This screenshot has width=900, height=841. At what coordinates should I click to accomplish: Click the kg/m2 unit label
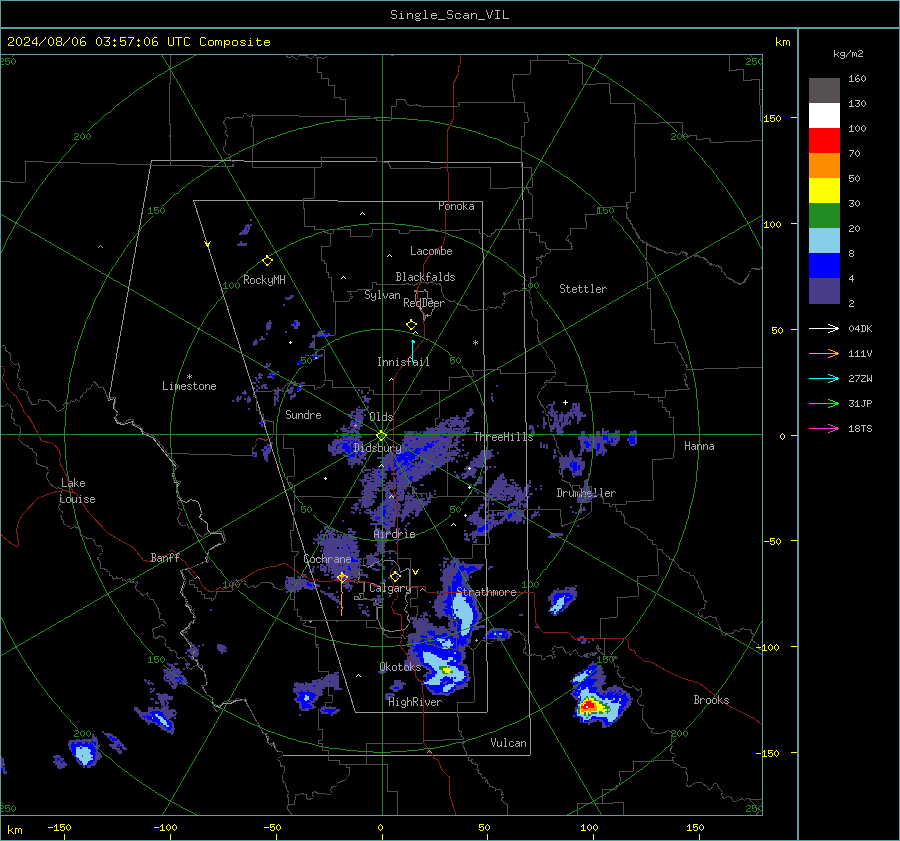pos(848,54)
